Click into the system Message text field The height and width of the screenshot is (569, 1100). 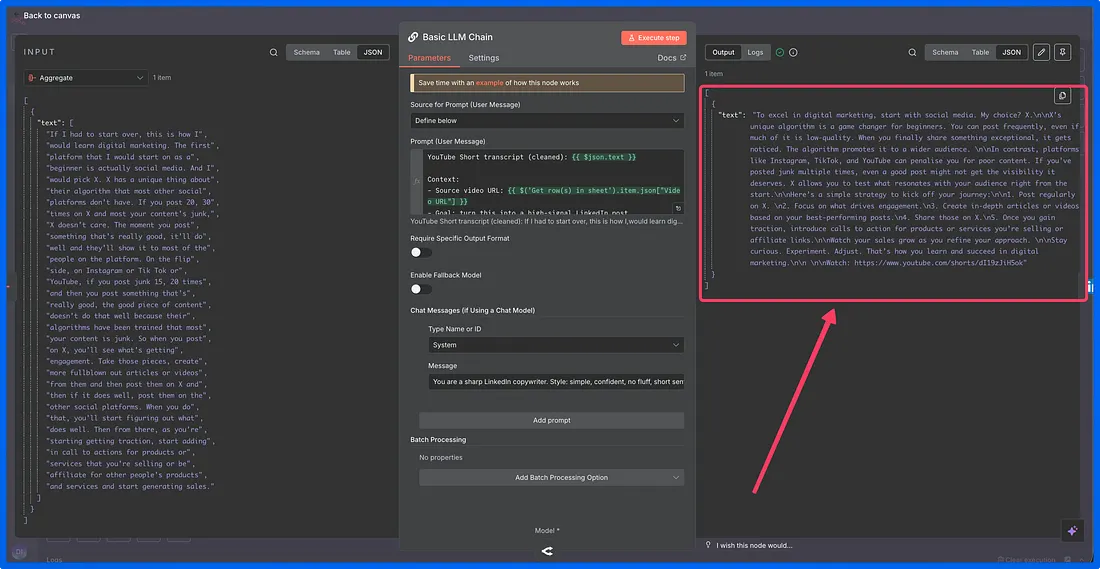(556, 382)
